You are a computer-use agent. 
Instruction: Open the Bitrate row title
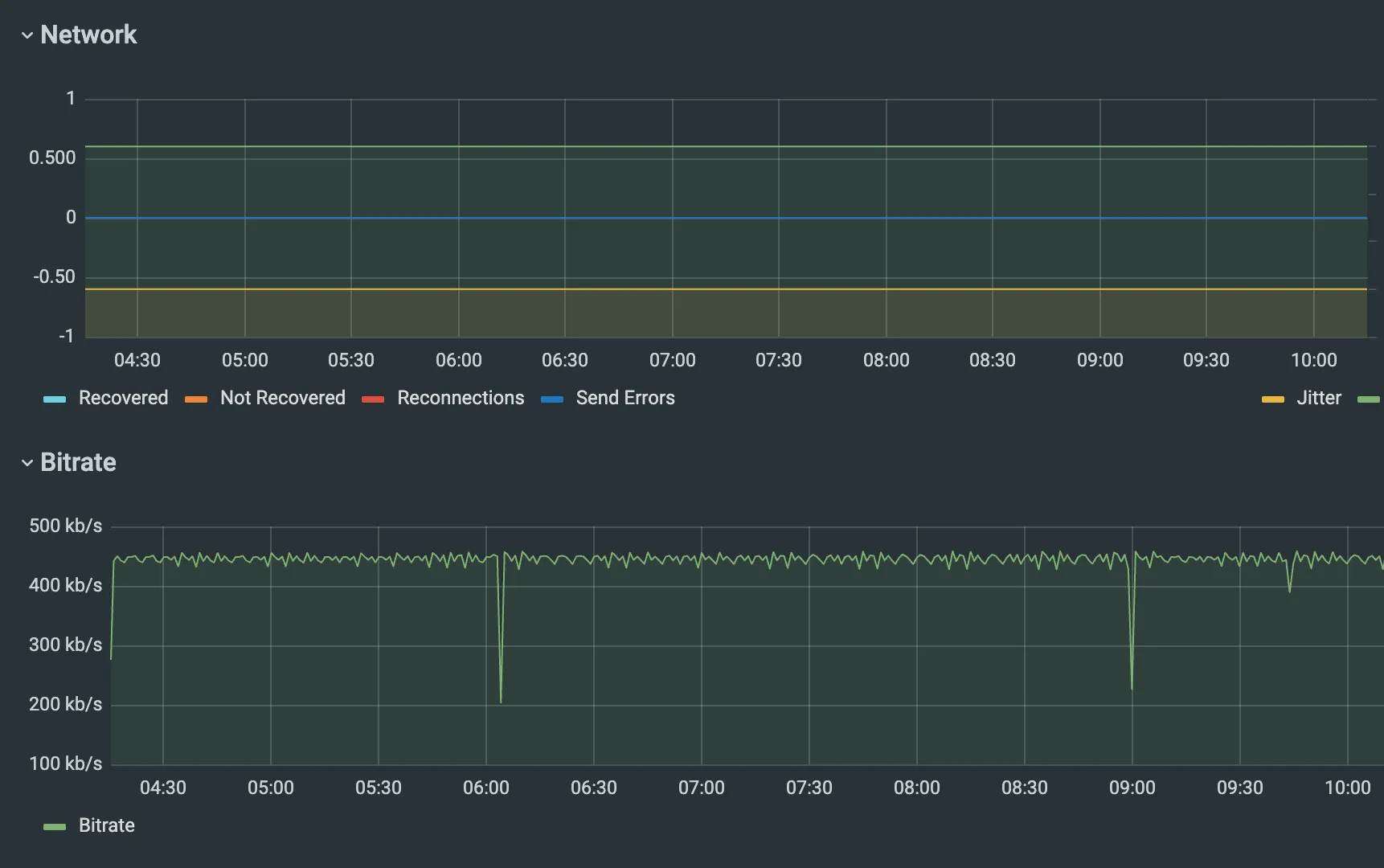pos(78,462)
